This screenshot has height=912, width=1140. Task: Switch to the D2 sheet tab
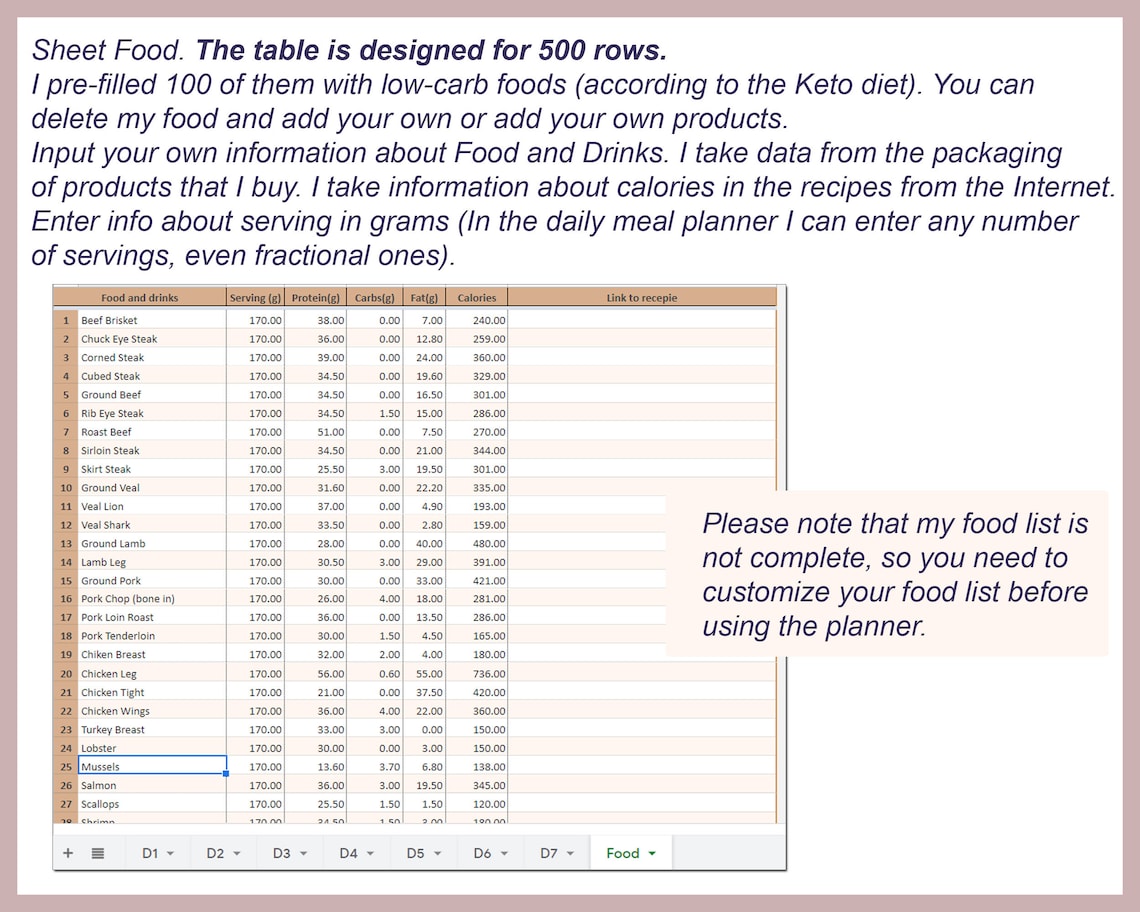[216, 852]
